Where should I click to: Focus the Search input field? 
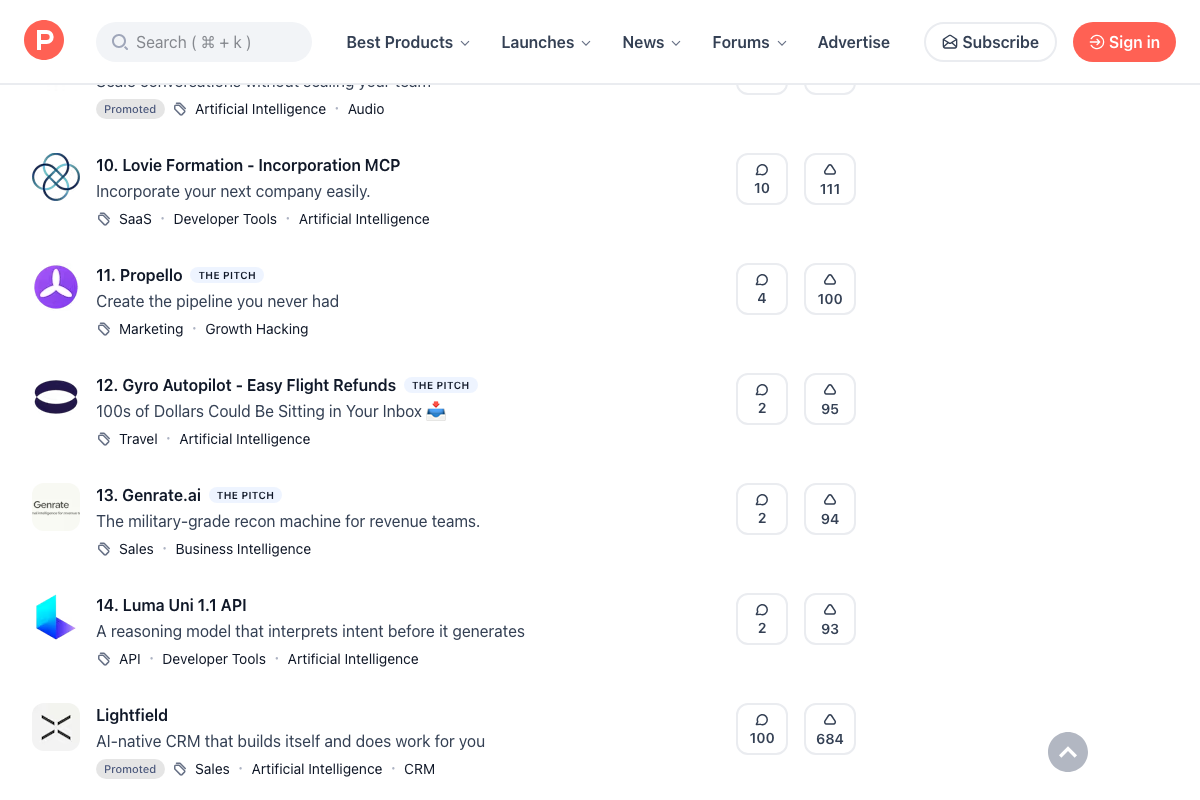point(204,42)
